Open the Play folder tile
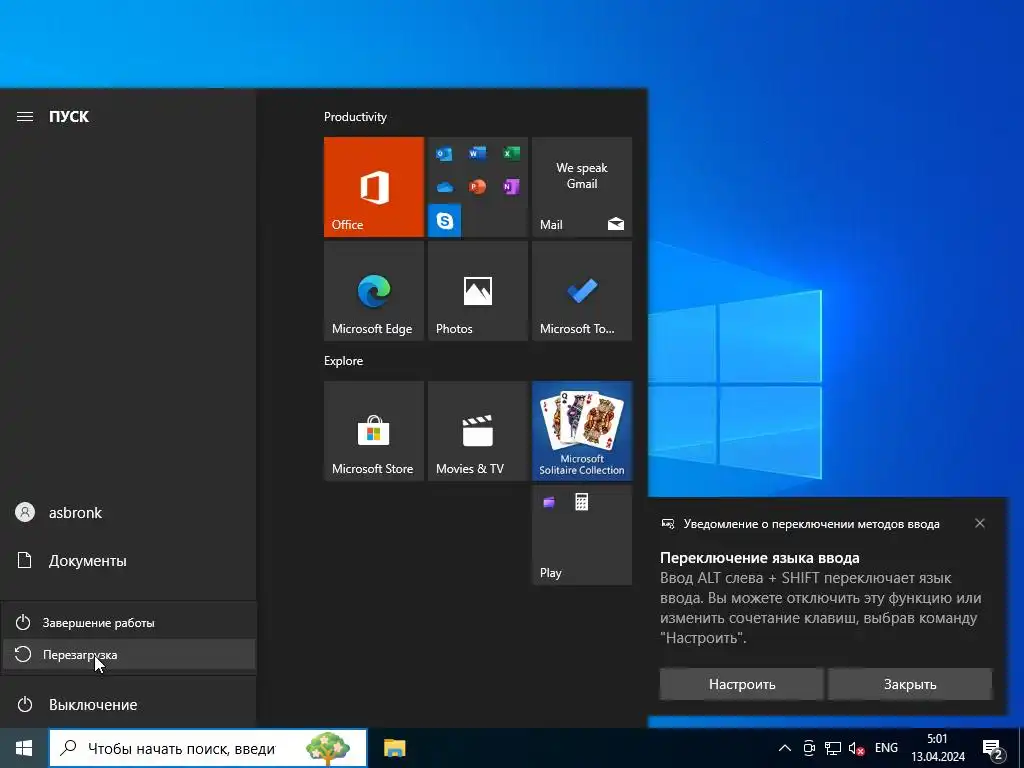The image size is (1024, 768). coord(582,535)
